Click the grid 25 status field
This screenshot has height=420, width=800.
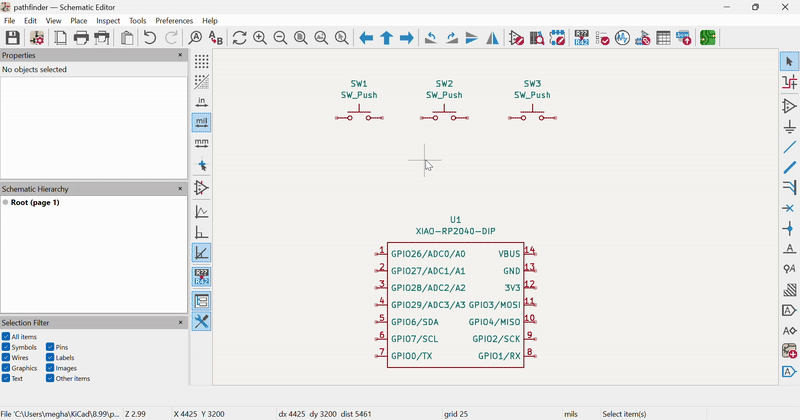point(456,414)
